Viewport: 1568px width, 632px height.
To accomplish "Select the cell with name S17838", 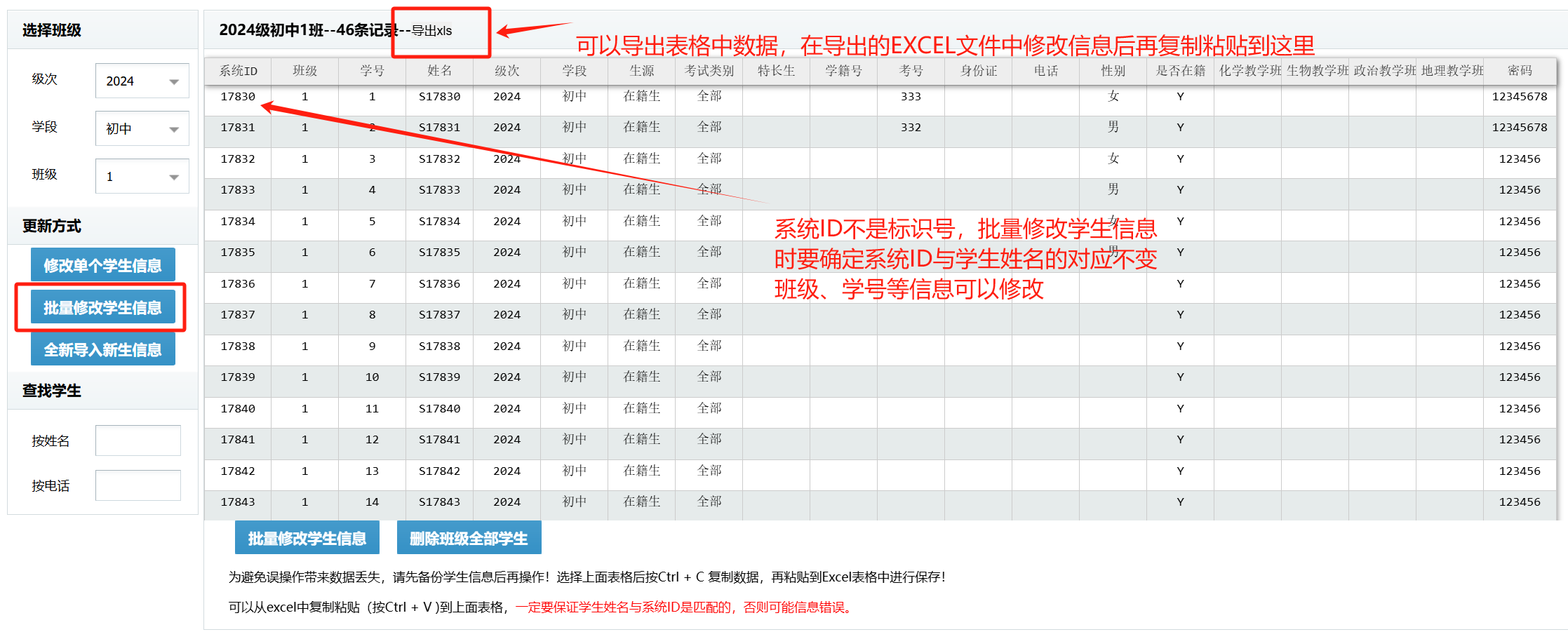I will pos(439,347).
